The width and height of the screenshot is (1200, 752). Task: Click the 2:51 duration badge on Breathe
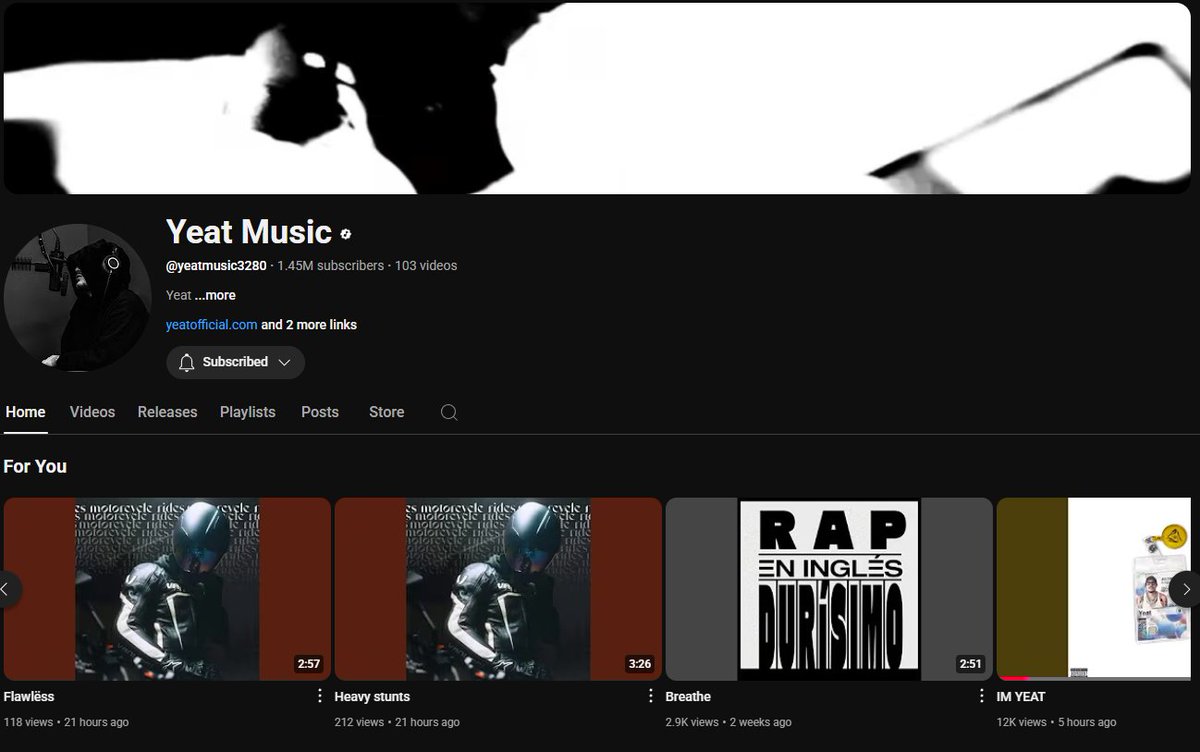(970, 664)
